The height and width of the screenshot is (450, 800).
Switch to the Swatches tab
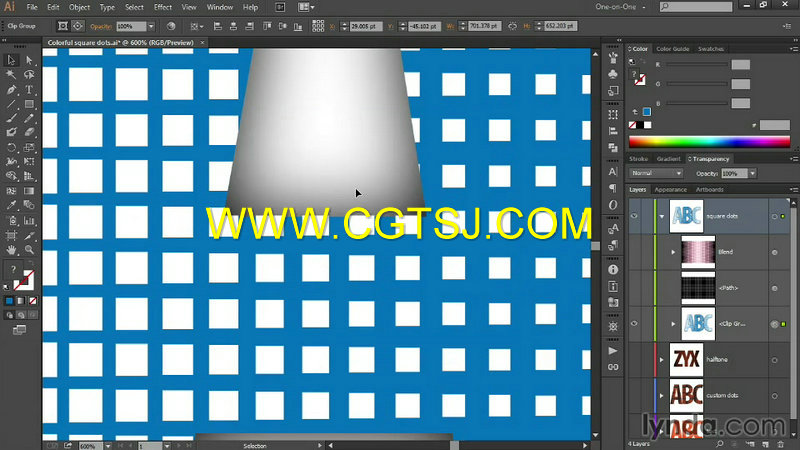[711, 49]
